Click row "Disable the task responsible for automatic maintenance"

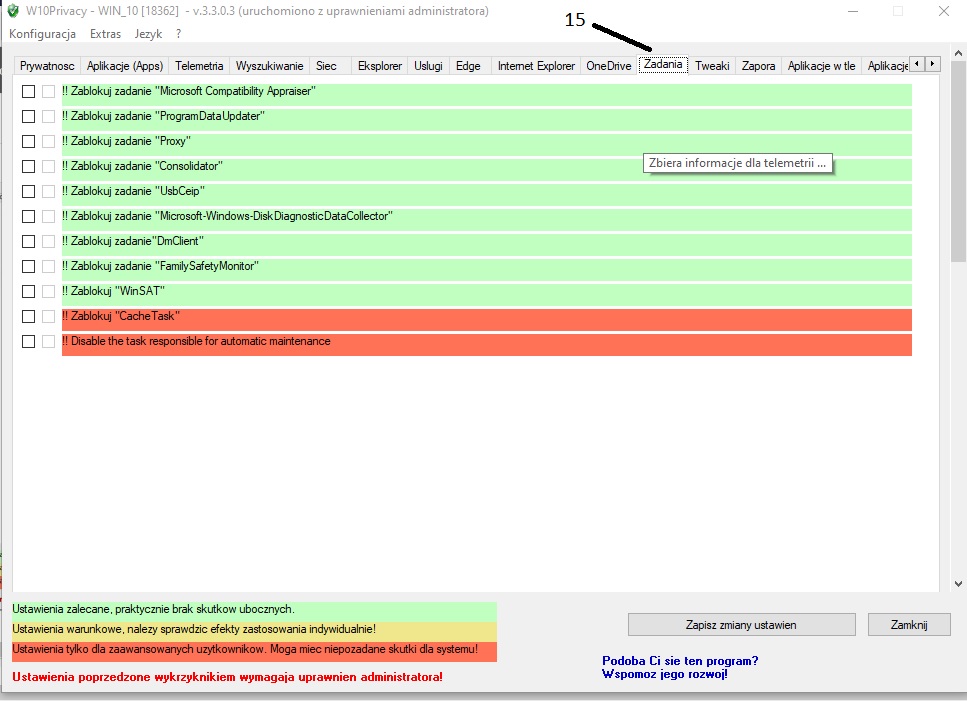click(x=487, y=345)
